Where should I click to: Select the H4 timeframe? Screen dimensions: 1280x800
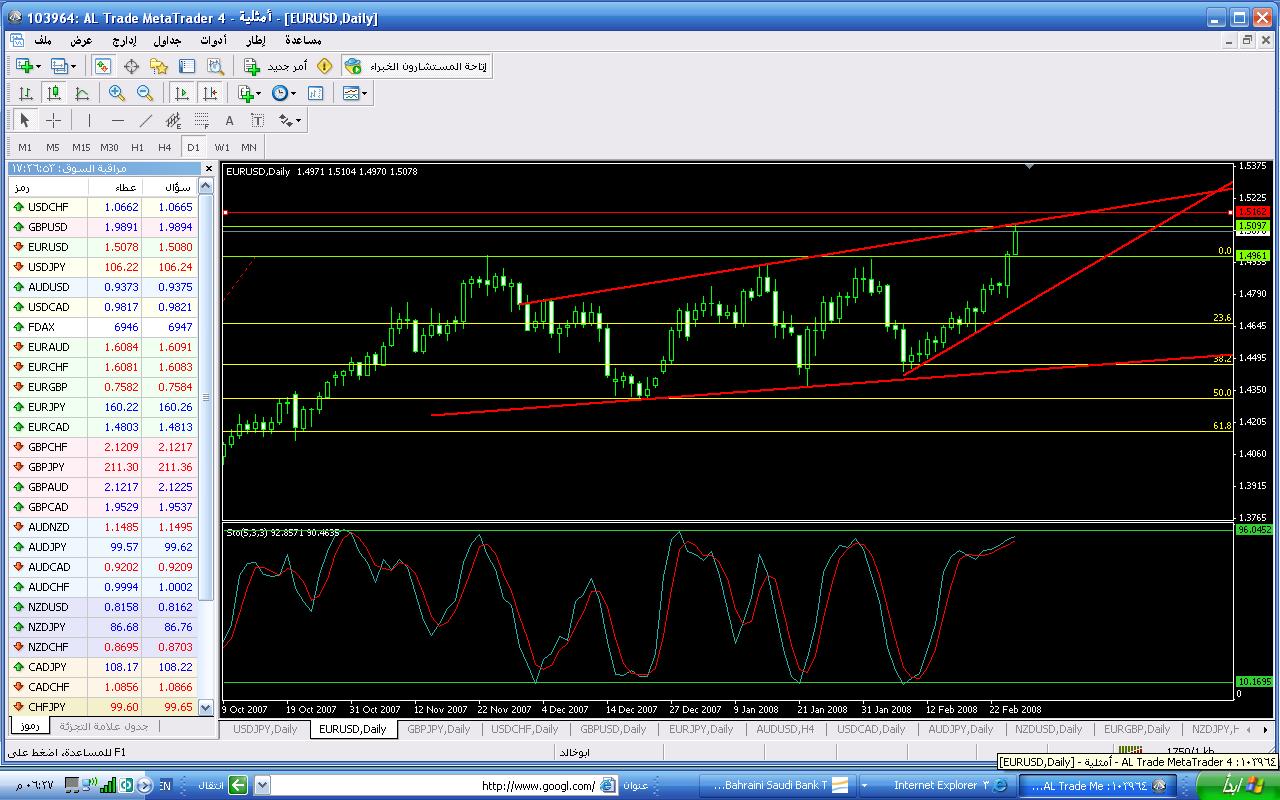click(165, 147)
